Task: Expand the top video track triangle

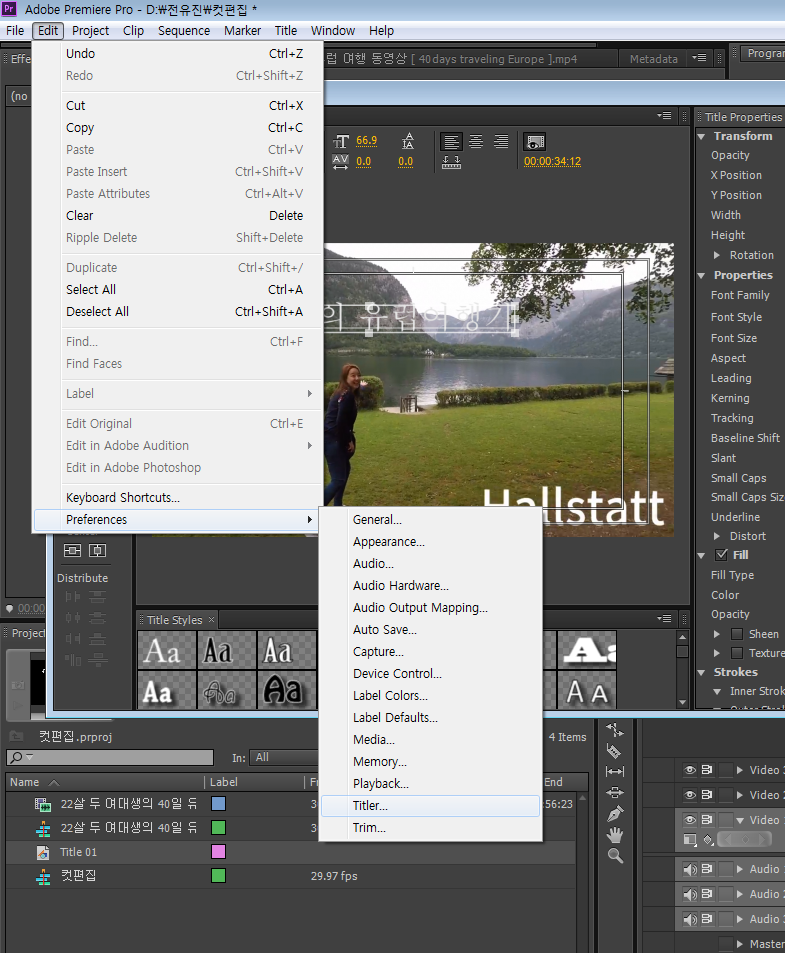Action: [x=739, y=770]
